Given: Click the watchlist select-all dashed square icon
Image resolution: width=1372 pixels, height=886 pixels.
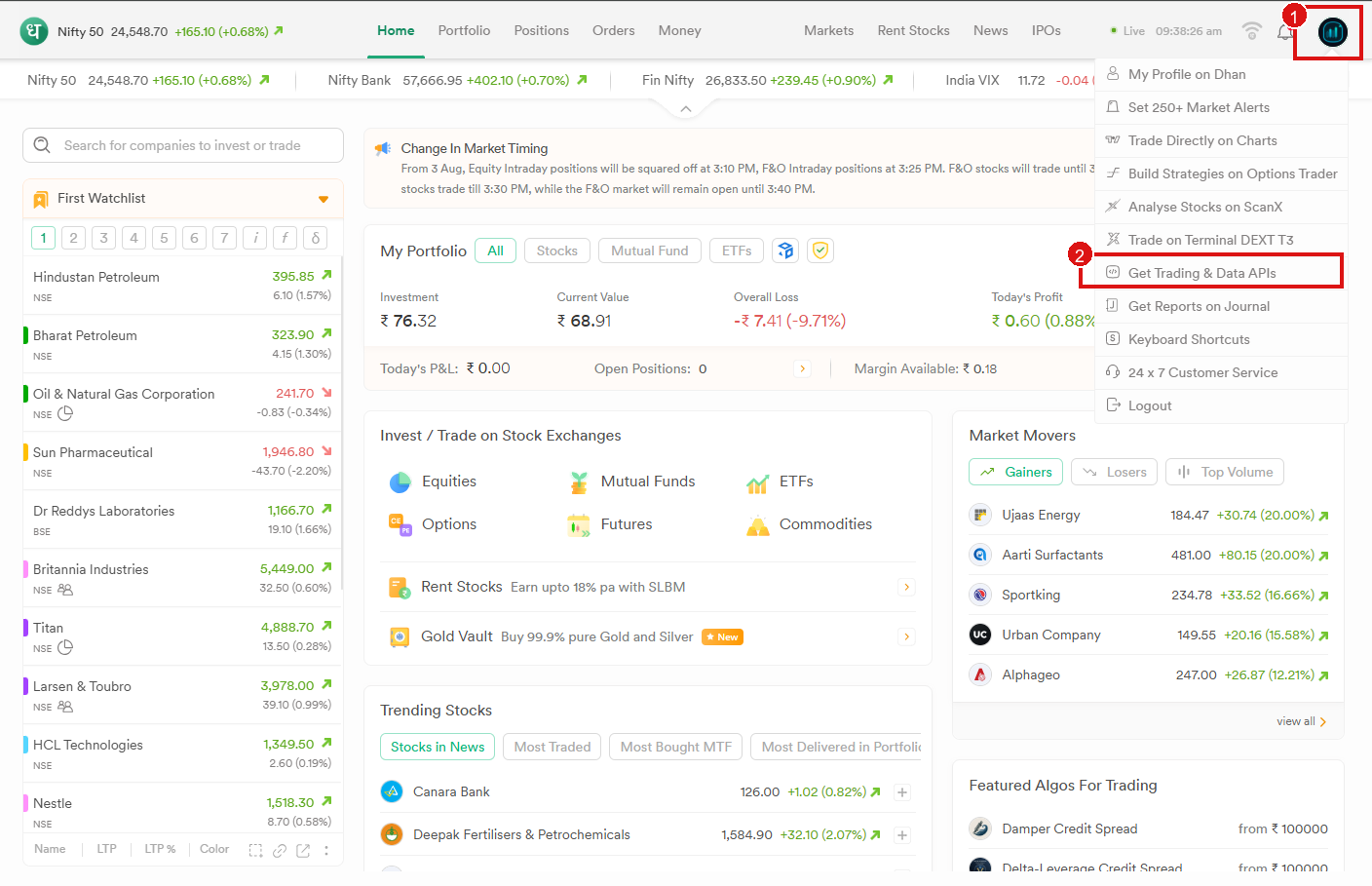Looking at the screenshot, I should [x=255, y=850].
